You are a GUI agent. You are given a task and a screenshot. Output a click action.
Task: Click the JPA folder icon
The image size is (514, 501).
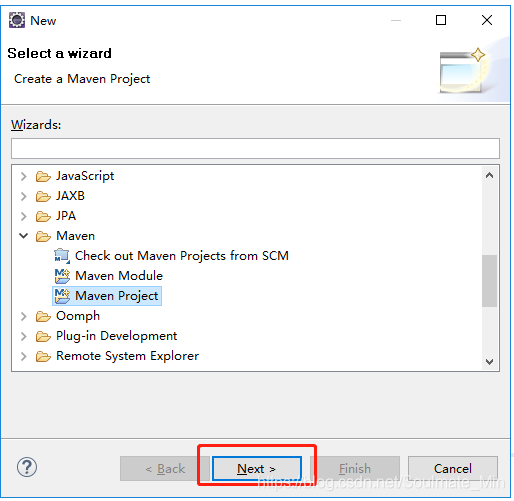pos(43,216)
